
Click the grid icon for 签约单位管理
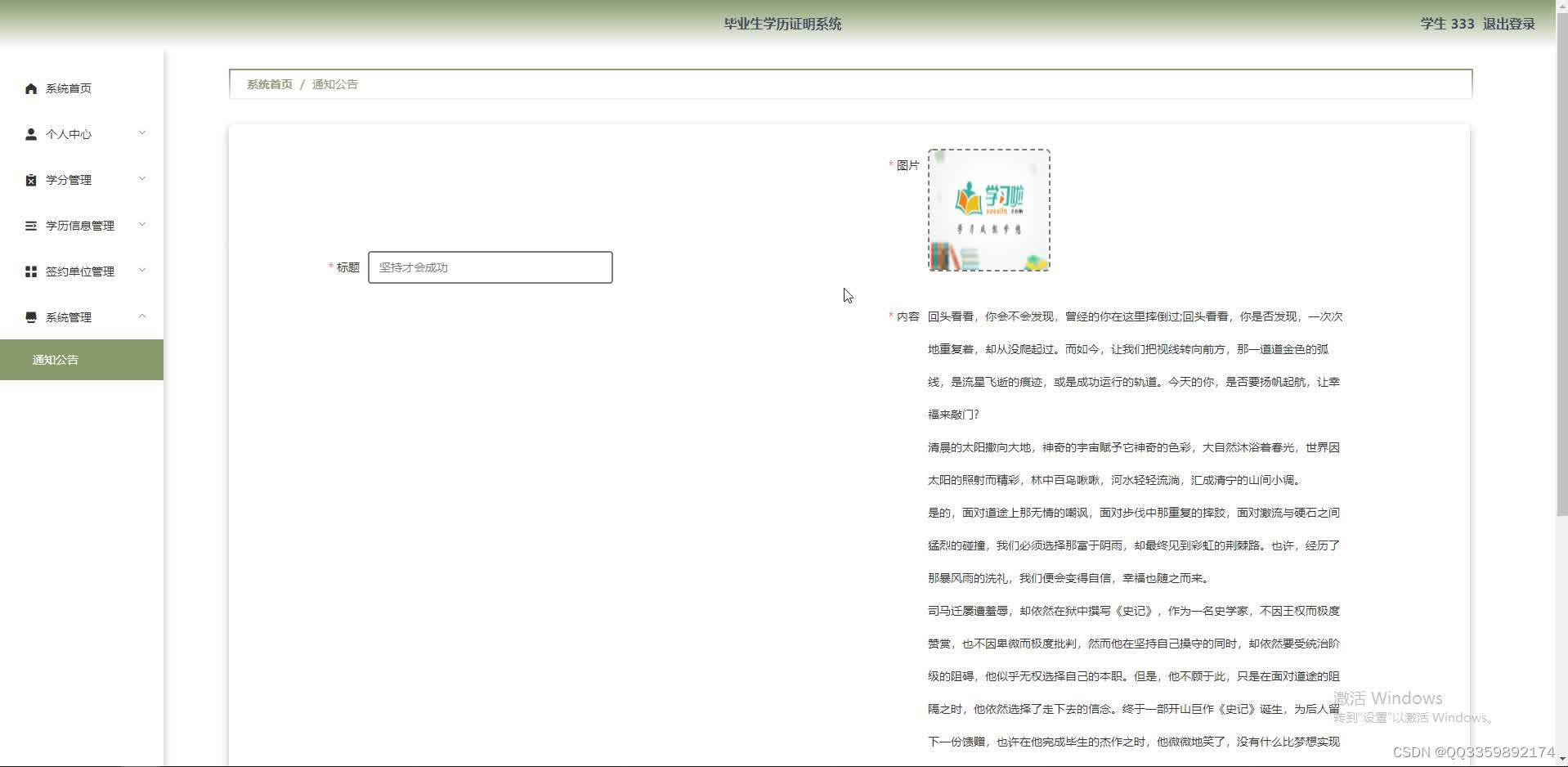[x=31, y=271]
